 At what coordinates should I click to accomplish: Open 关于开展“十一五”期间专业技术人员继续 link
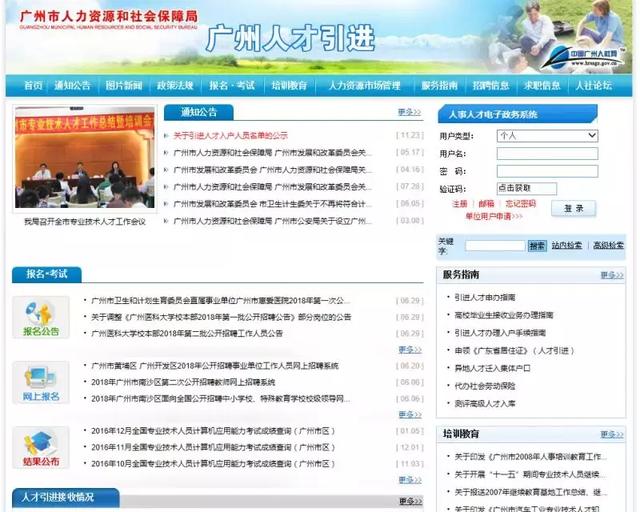pyautogui.click(x=531, y=474)
